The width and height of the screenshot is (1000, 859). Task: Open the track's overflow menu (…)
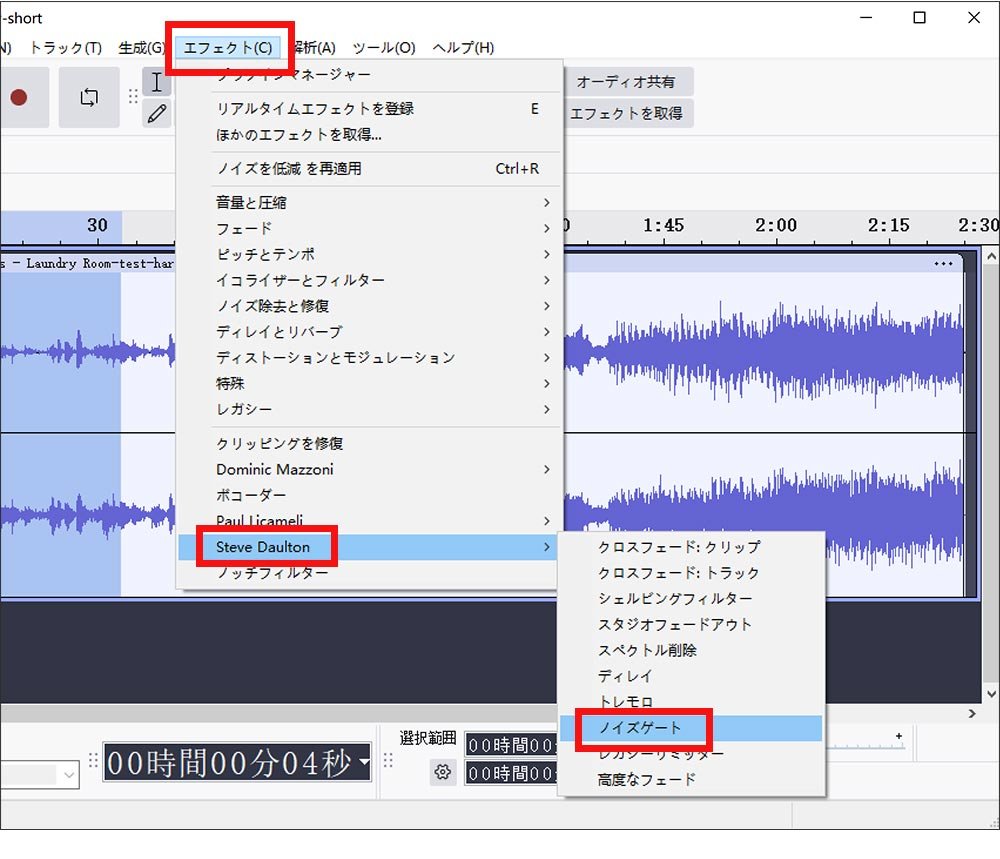click(x=944, y=262)
